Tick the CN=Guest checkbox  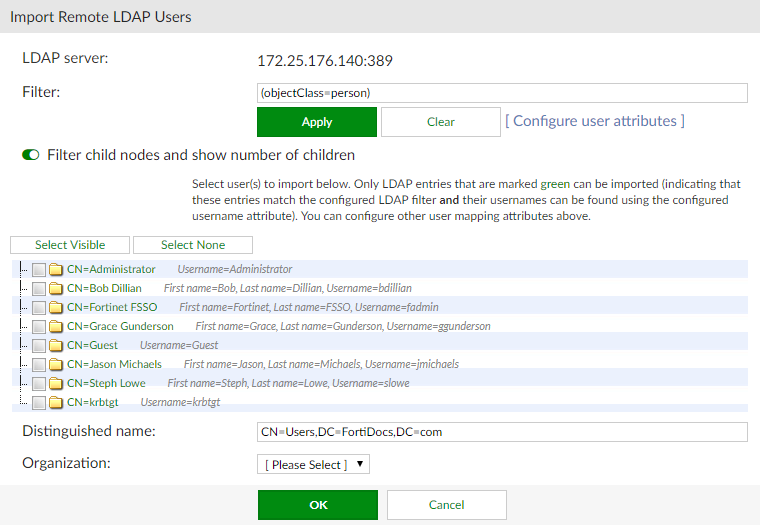click(x=39, y=346)
